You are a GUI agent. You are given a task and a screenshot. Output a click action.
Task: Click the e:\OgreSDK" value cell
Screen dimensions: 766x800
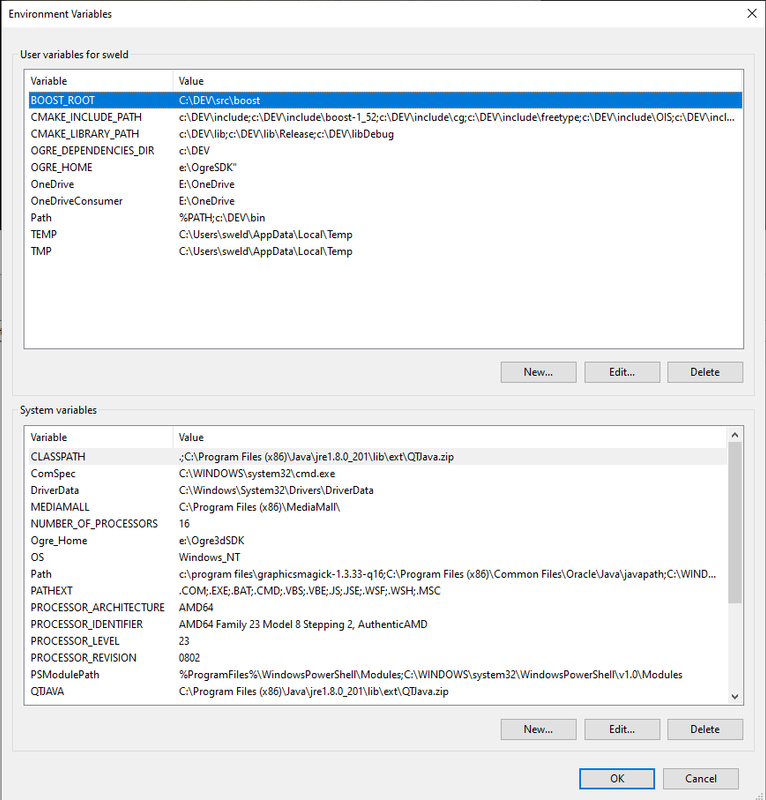pos(208,167)
